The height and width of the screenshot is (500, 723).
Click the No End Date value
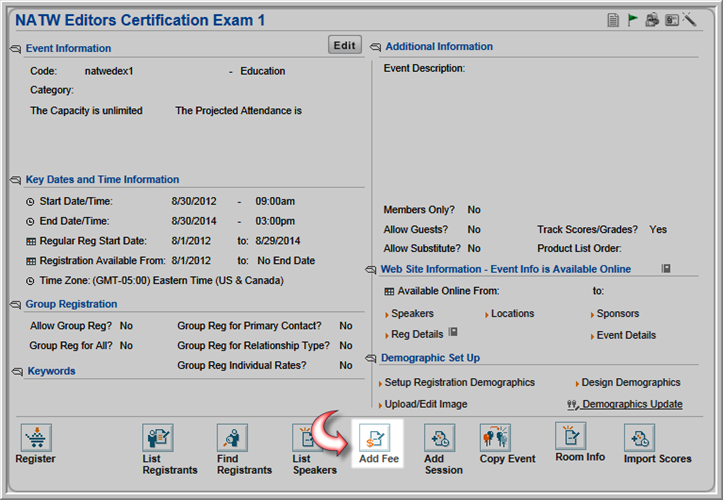point(286,261)
